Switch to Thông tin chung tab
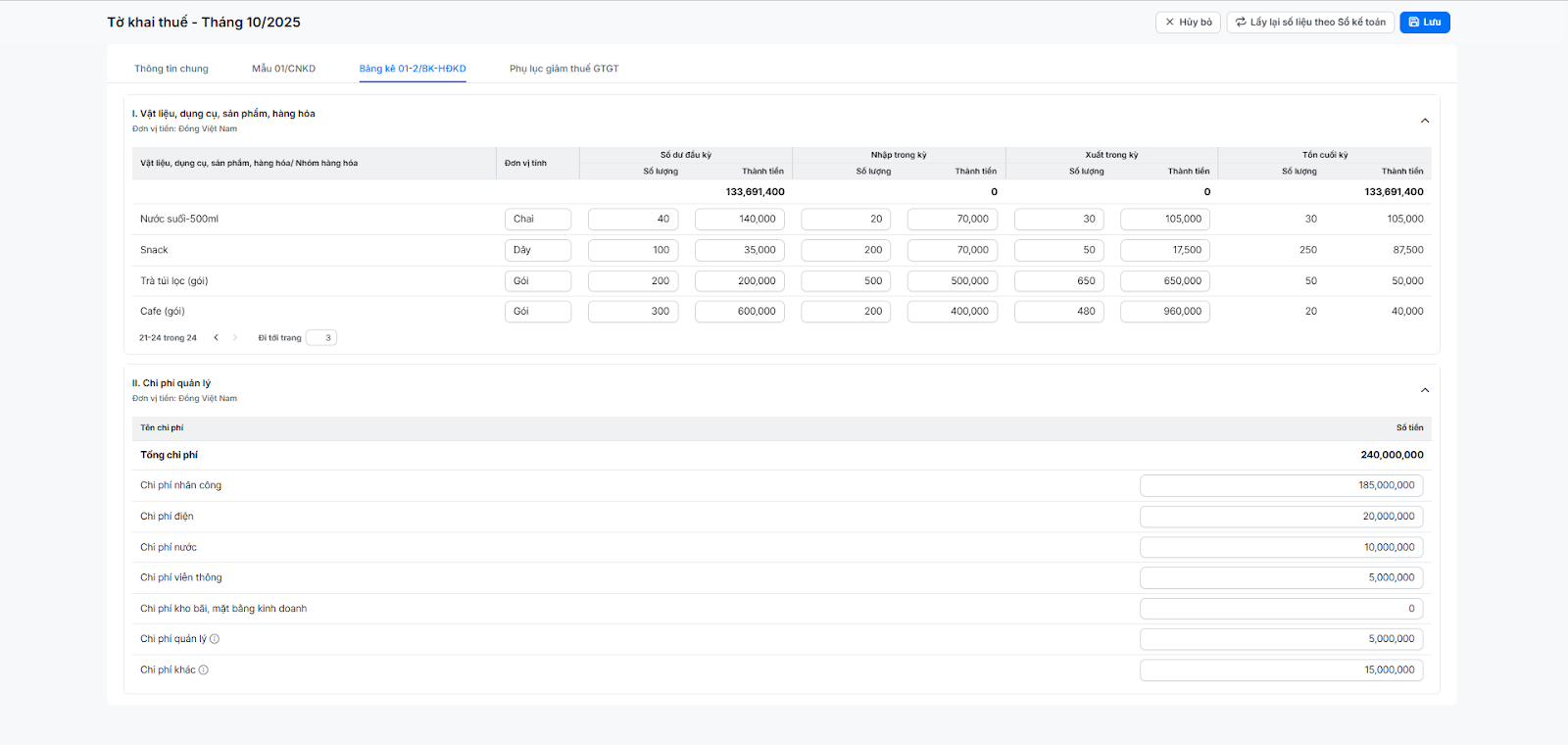 [x=171, y=69]
